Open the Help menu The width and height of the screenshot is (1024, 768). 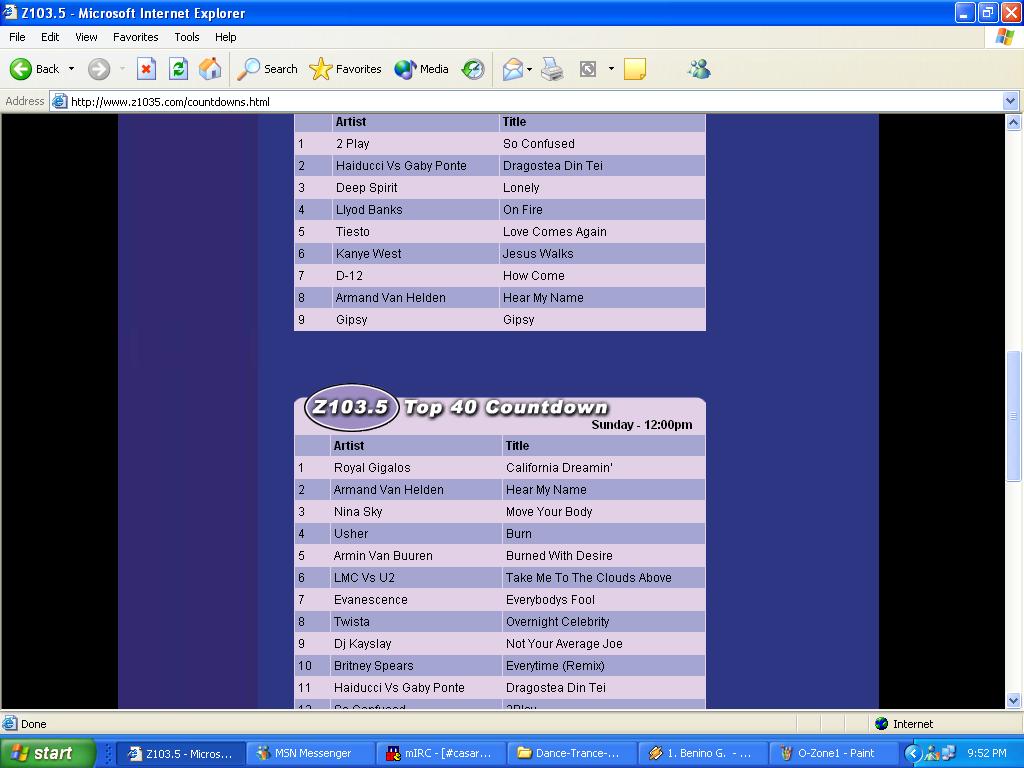point(225,37)
